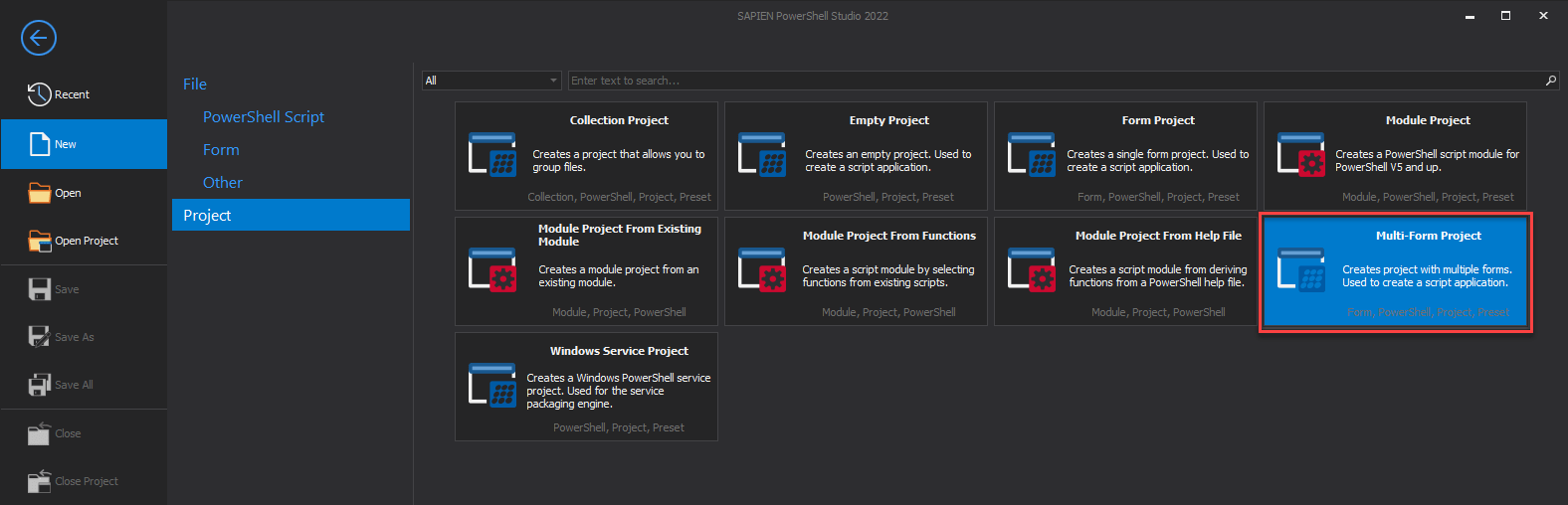
Task: Select the File category
Action: pyautogui.click(x=195, y=84)
